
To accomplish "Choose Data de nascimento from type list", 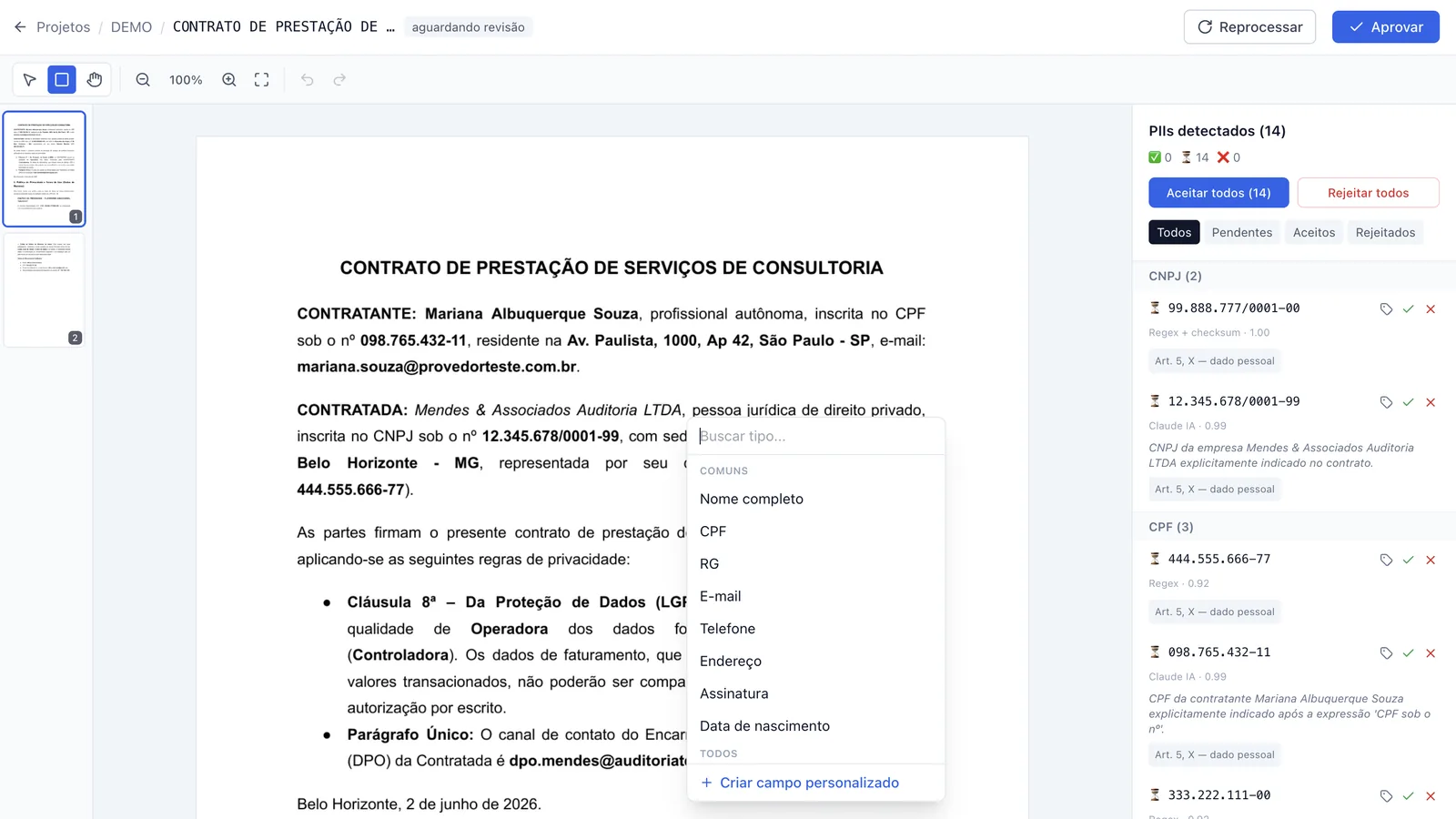I will pyautogui.click(x=815, y=726).
